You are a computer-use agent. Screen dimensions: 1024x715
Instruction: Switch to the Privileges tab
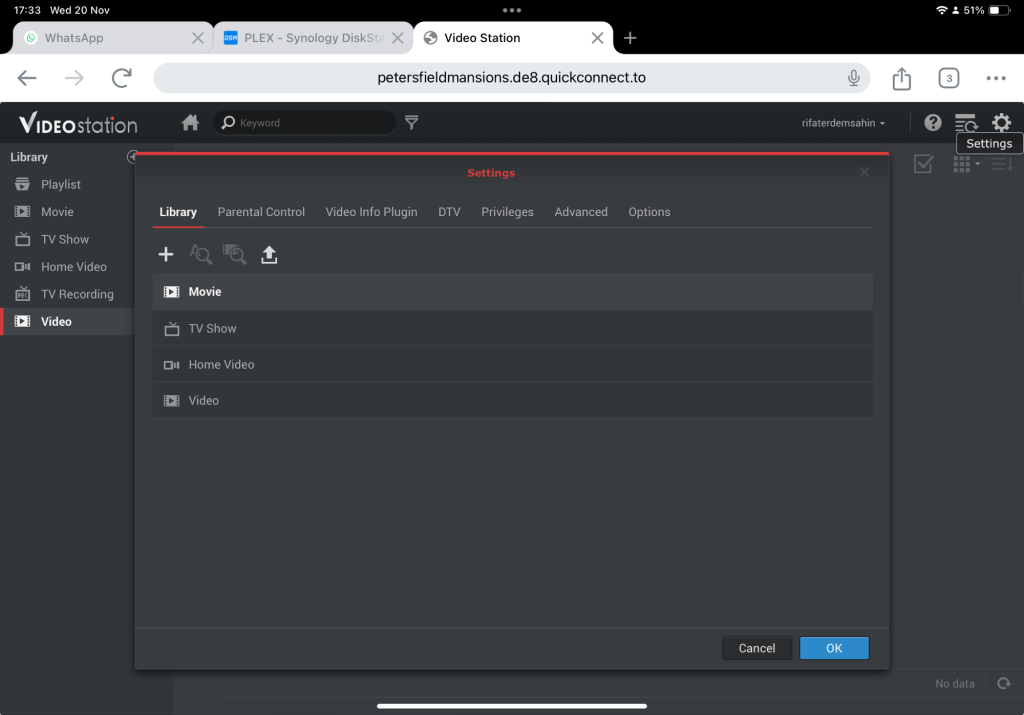(507, 212)
